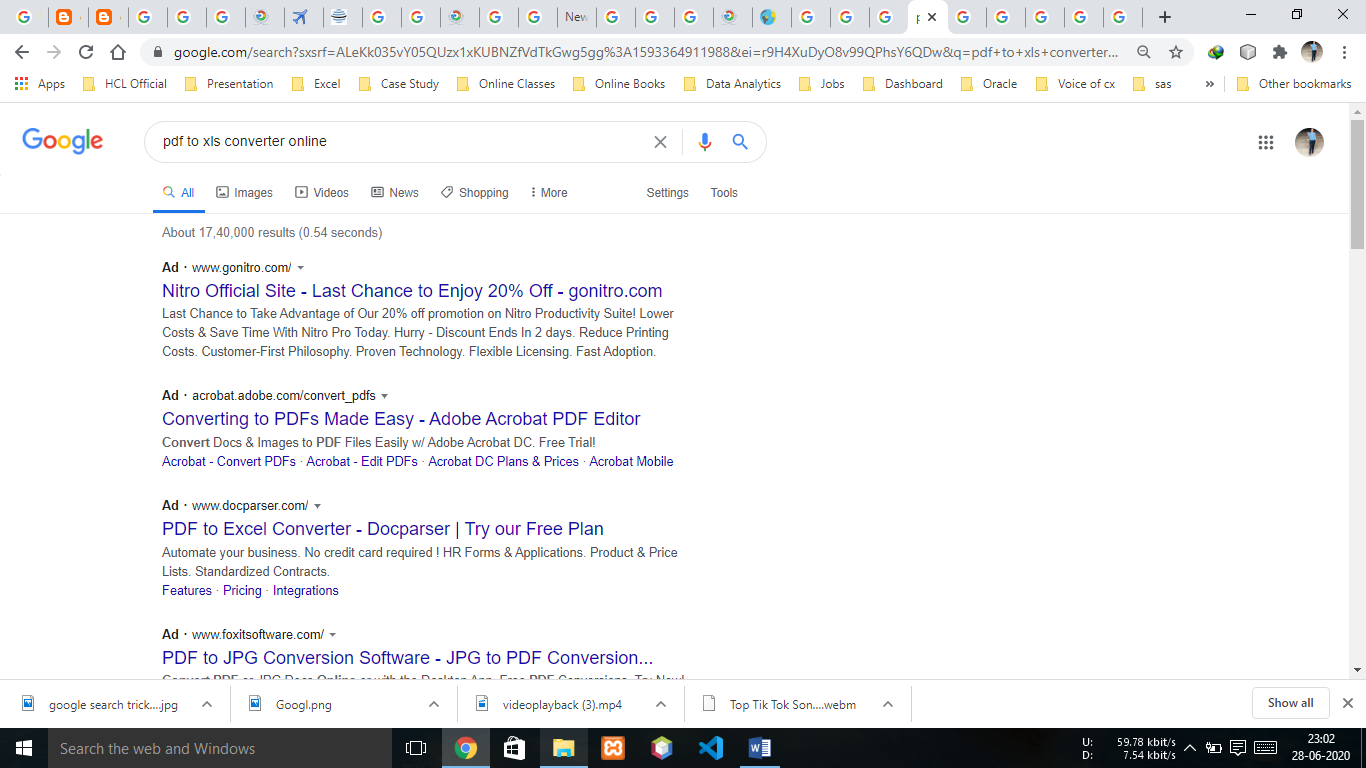The height and width of the screenshot is (768, 1366).
Task: Click Show all downloads
Action: tap(1290, 702)
